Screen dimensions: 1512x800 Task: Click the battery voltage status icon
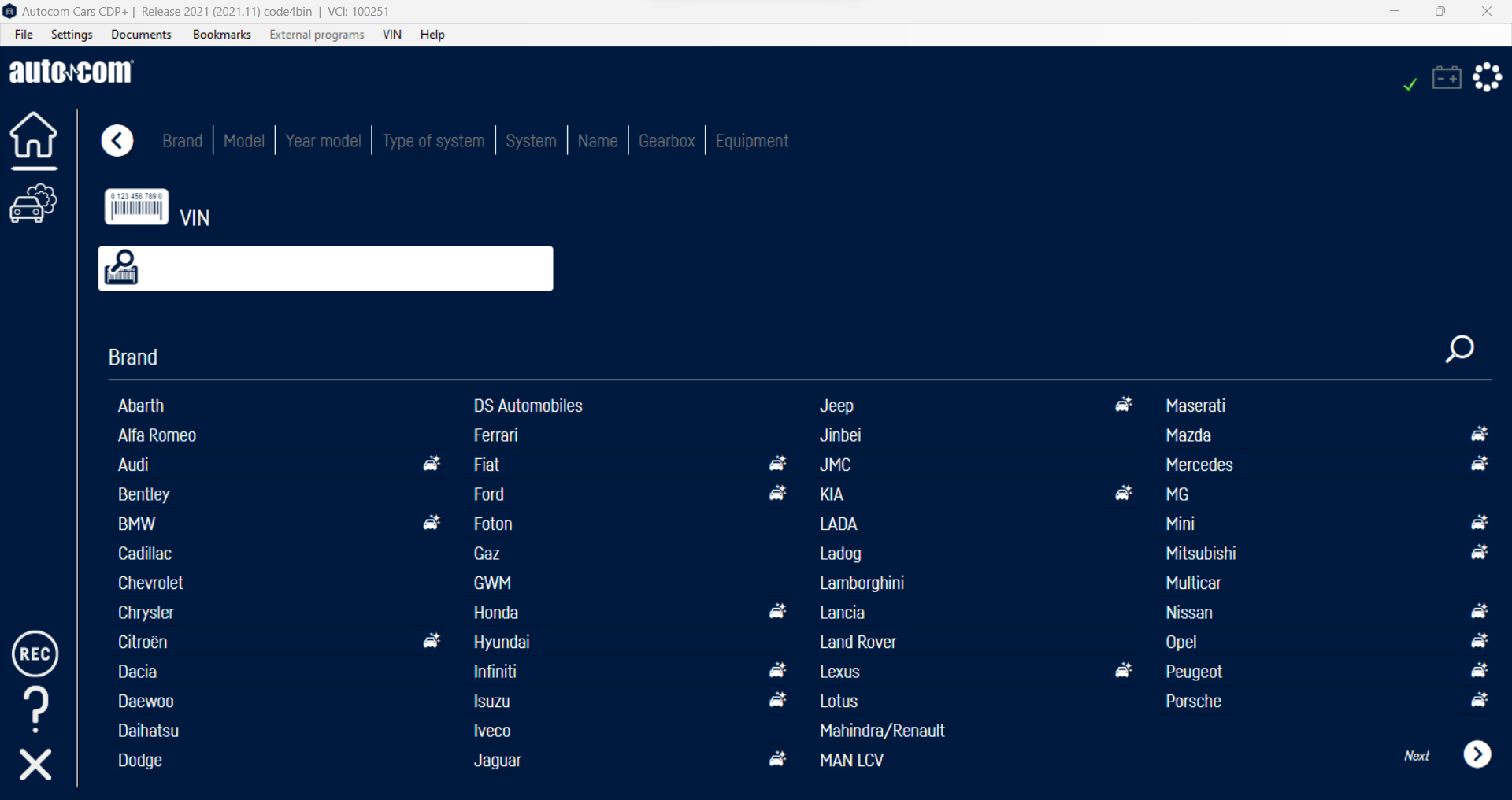coord(1447,77)
